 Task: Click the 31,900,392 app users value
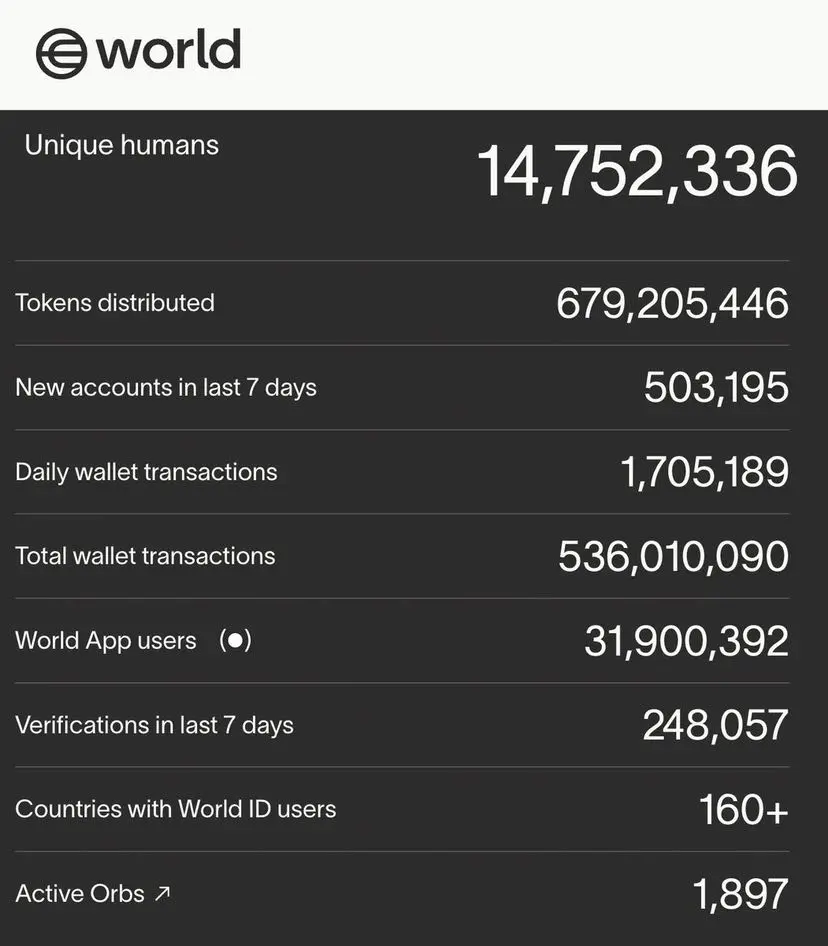[687, 641]
